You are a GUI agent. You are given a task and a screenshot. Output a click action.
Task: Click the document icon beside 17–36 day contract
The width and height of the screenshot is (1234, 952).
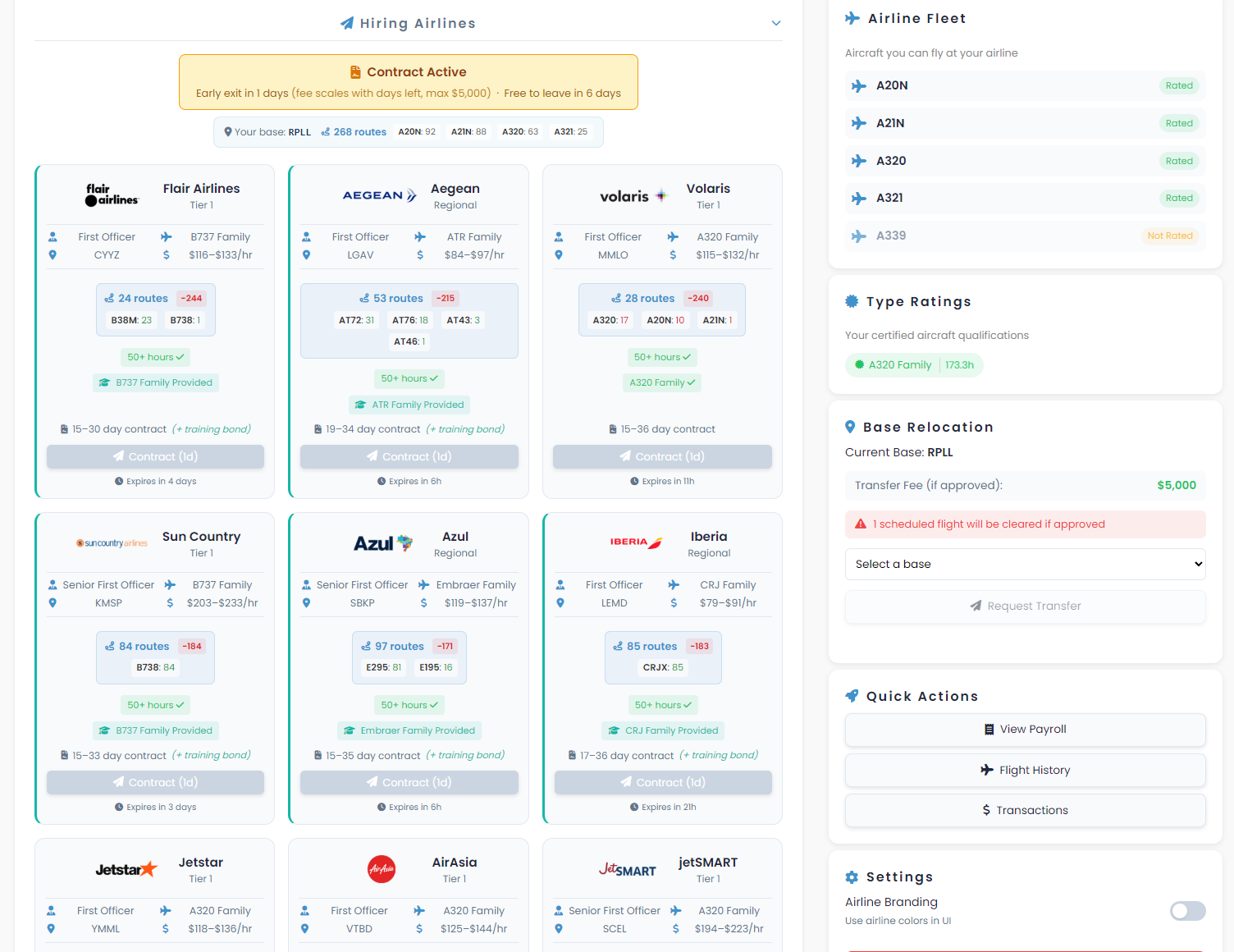click(x=573, y=756)
